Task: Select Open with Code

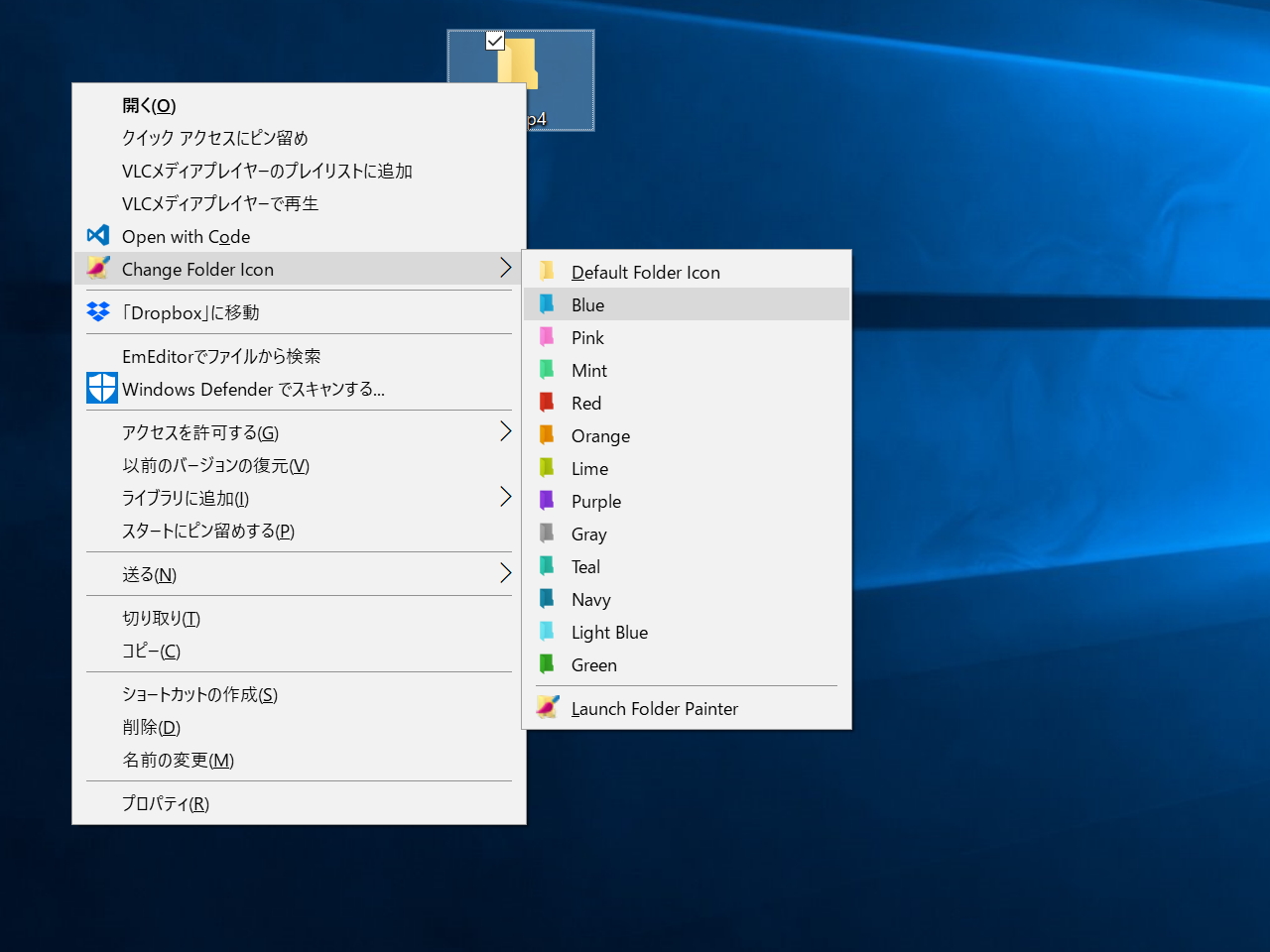Action: pyautogui.click(x=300, y=236)
